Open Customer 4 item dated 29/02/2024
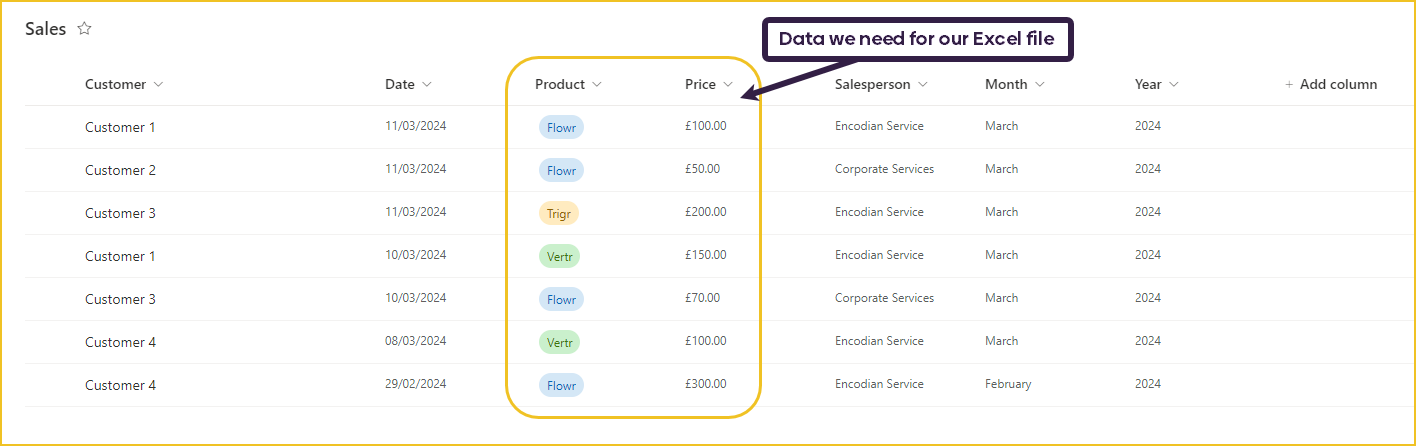 click(x=120, y=385)
